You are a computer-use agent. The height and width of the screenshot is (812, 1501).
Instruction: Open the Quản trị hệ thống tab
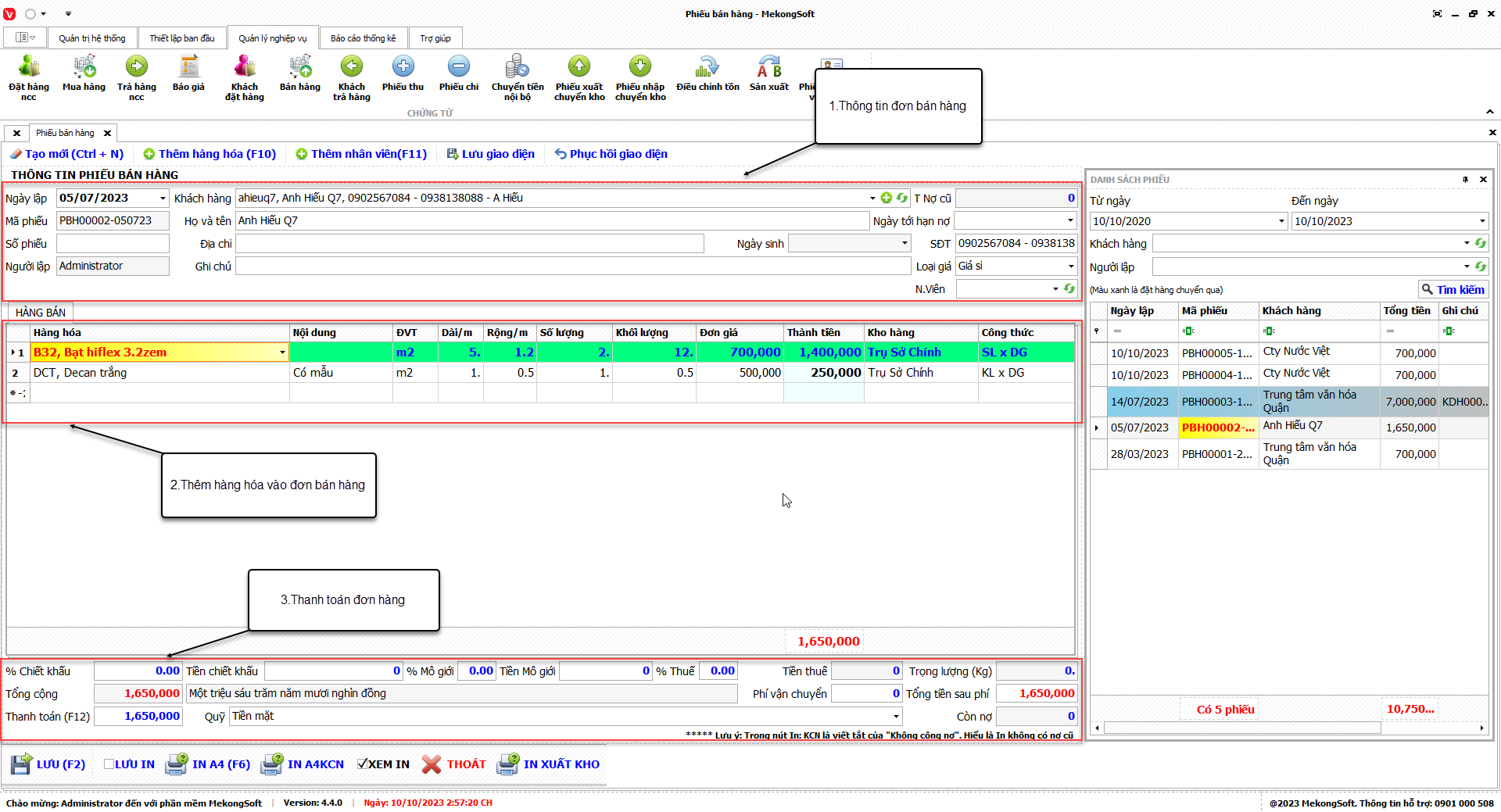91,38
